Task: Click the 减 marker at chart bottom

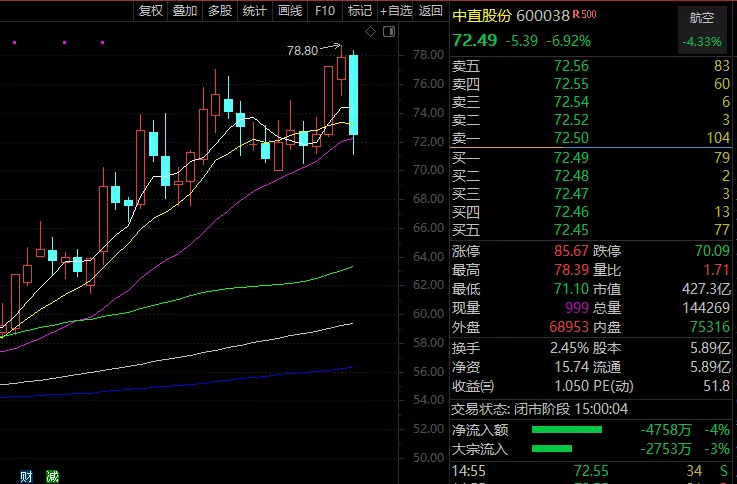Action: click(x=51, y=476)
